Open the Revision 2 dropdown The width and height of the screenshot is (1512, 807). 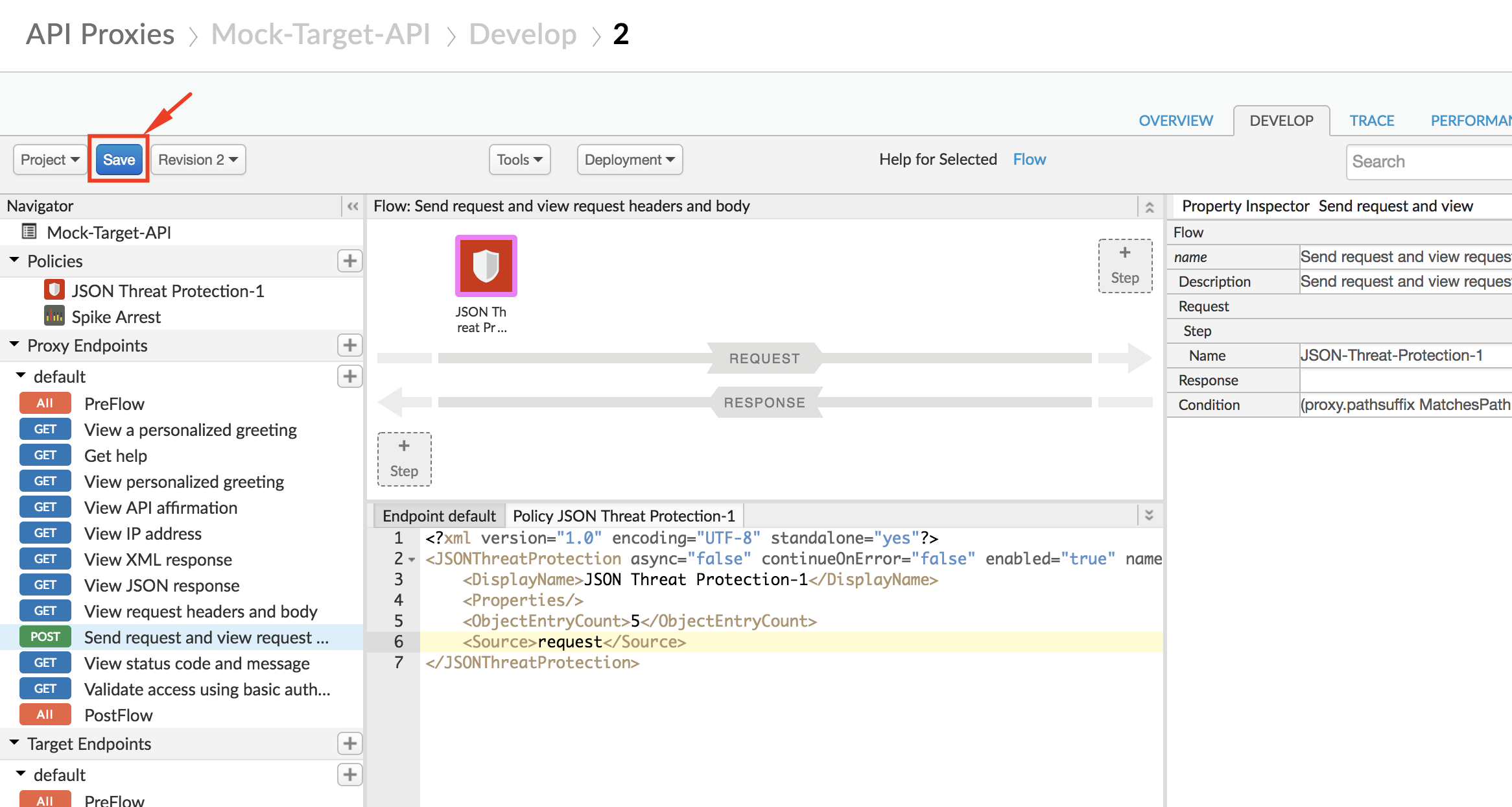point(198,160)
